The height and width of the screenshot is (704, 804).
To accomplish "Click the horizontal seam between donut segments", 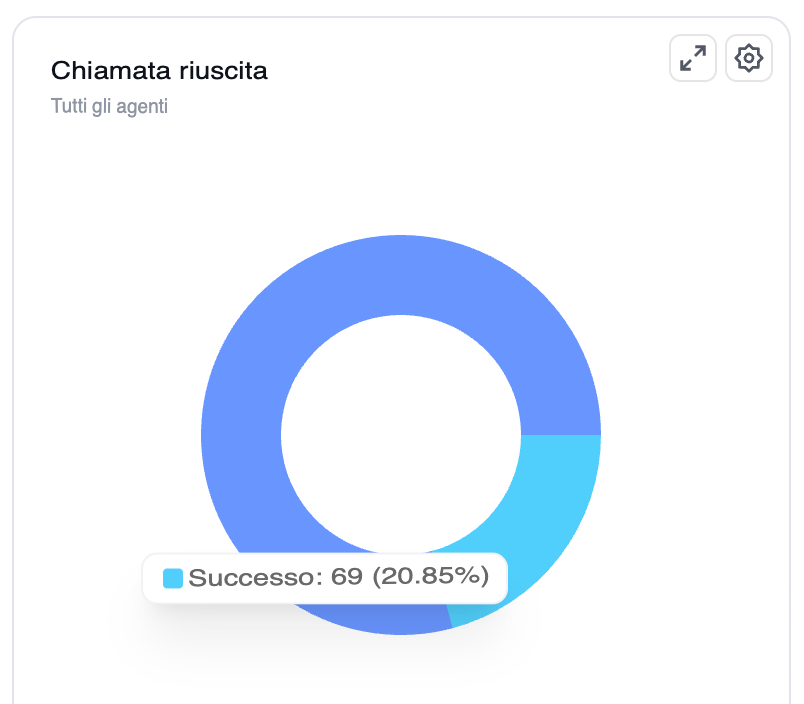I will (560, 435).
